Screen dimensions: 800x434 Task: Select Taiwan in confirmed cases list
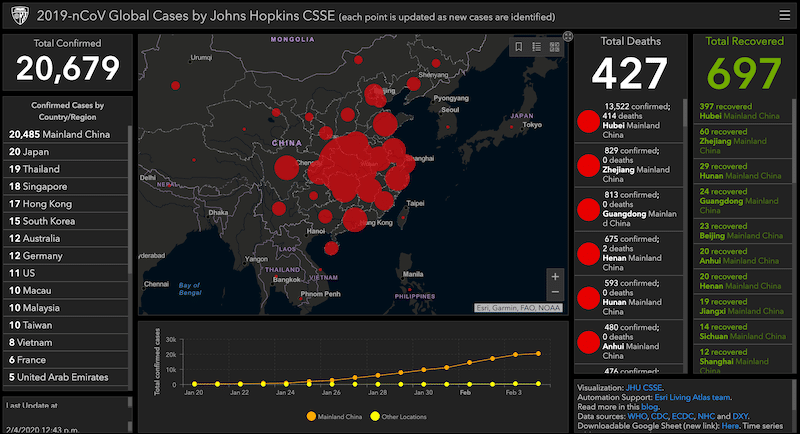click(66, 325)
